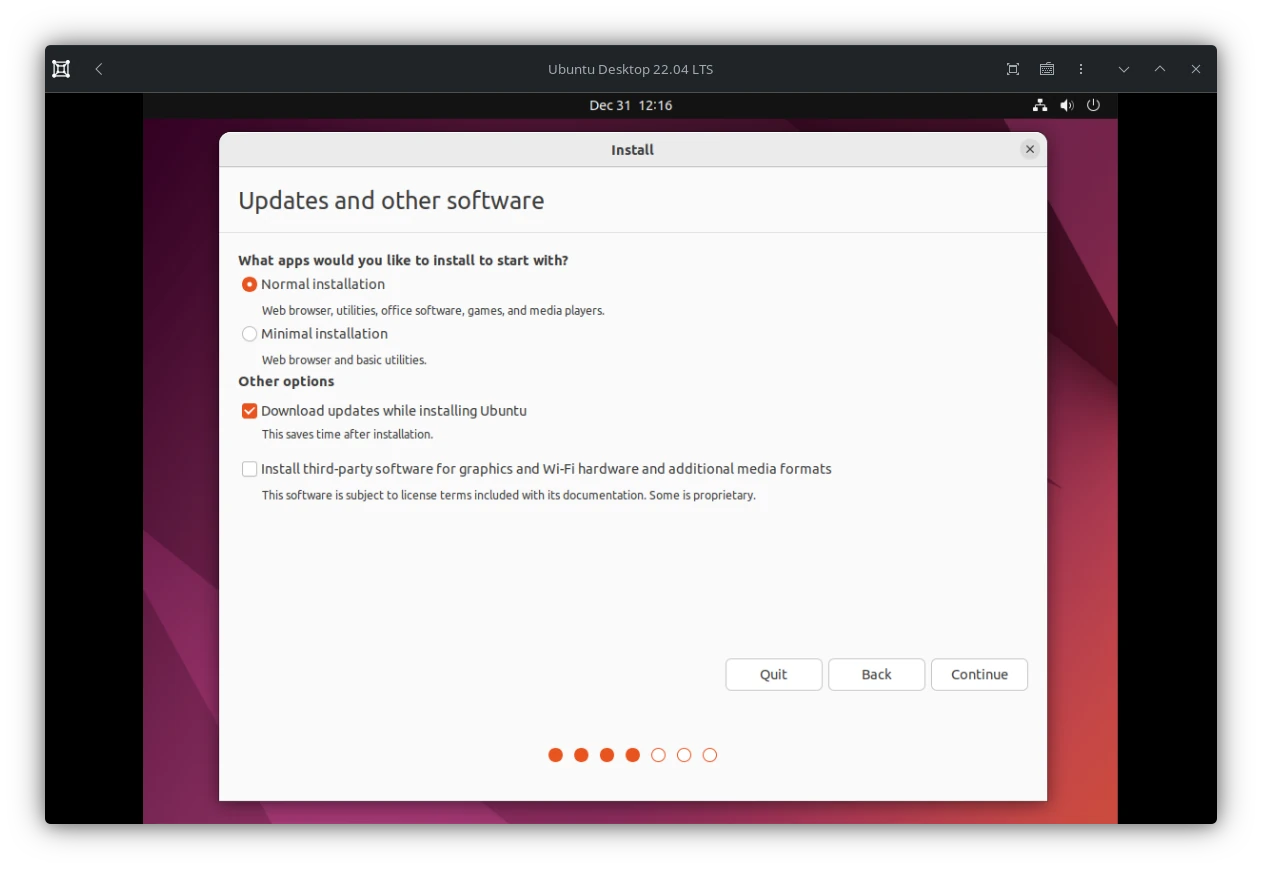This screenshot has height=869, width=1262.
Task: Open the power icon in the top bar
Action: 1093,105
